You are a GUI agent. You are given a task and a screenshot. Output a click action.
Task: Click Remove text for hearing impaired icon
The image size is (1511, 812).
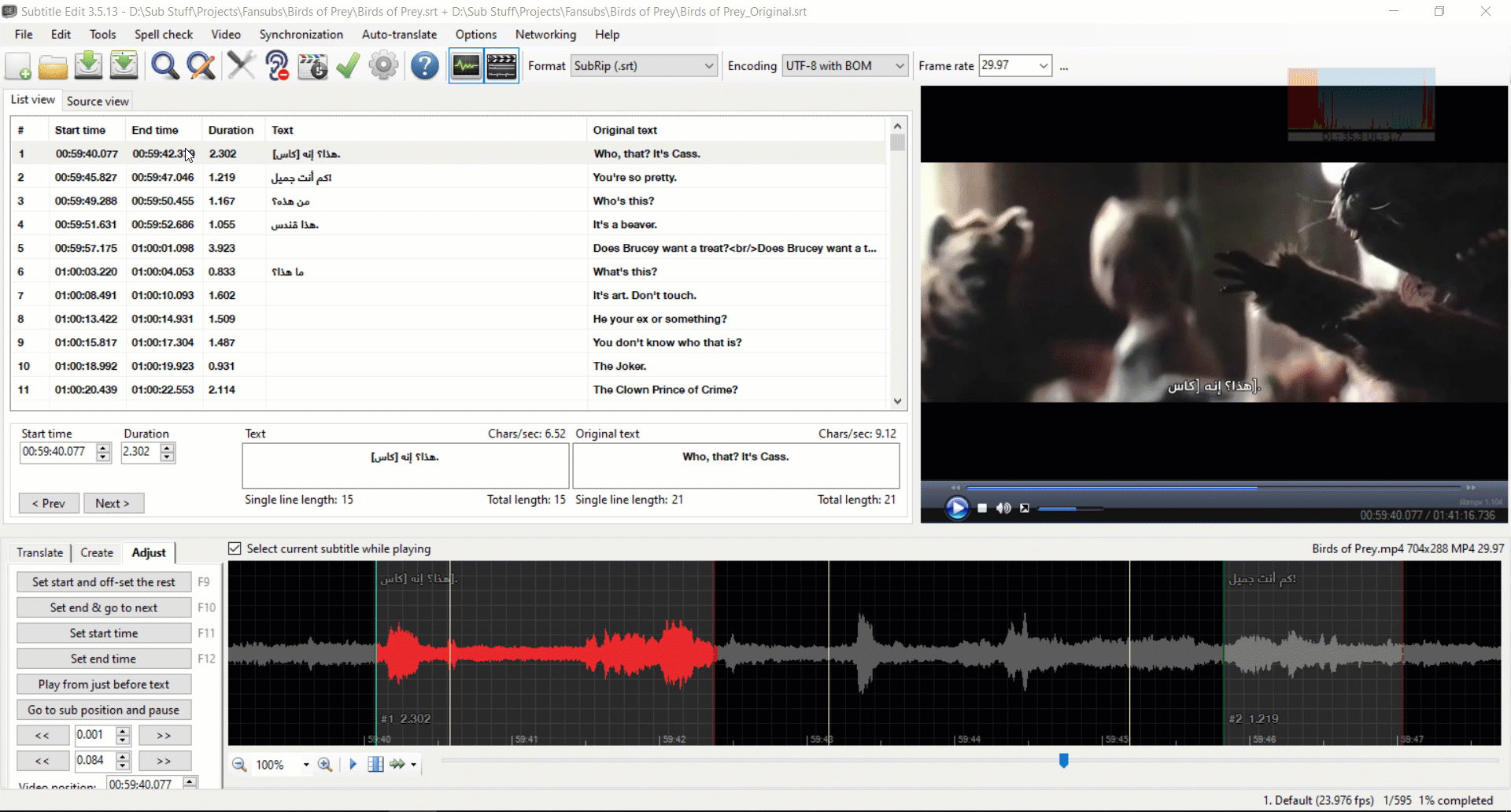(277, 66)
